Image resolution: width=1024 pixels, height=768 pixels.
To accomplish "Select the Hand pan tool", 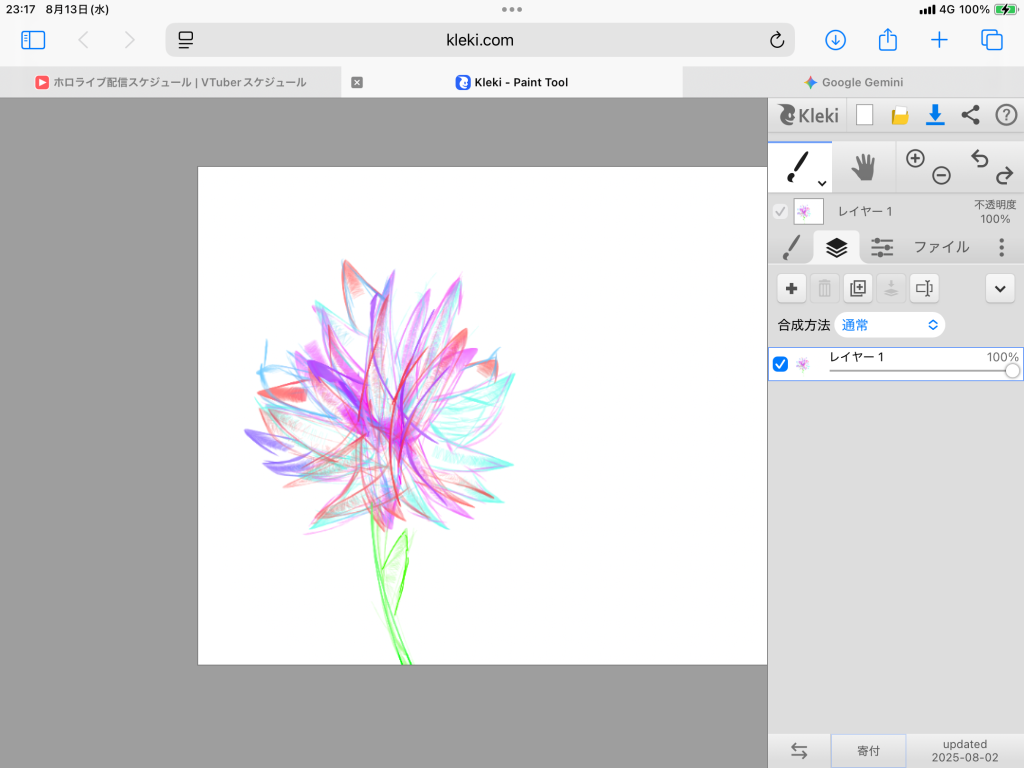I will coord(863,167).
